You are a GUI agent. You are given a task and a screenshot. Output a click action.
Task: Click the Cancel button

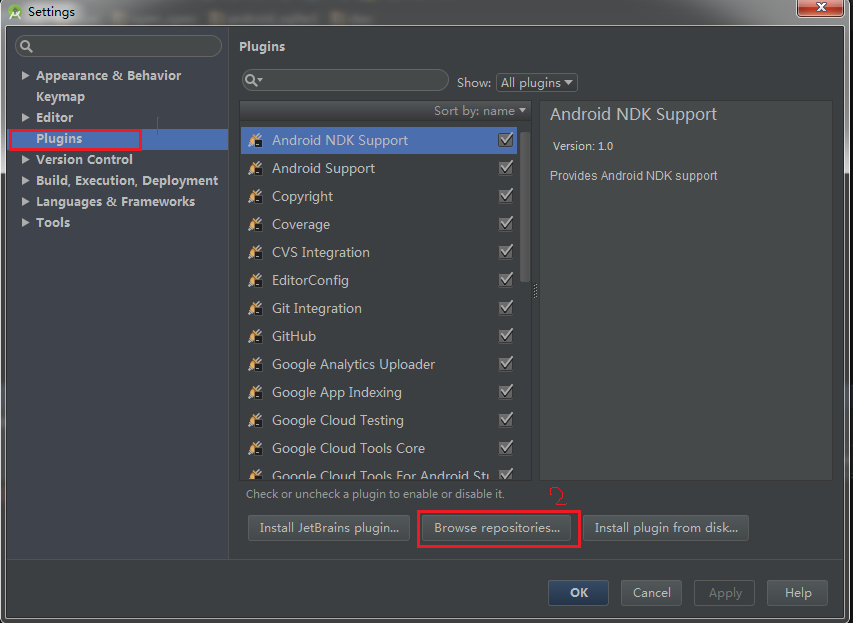tap(651, 593)
